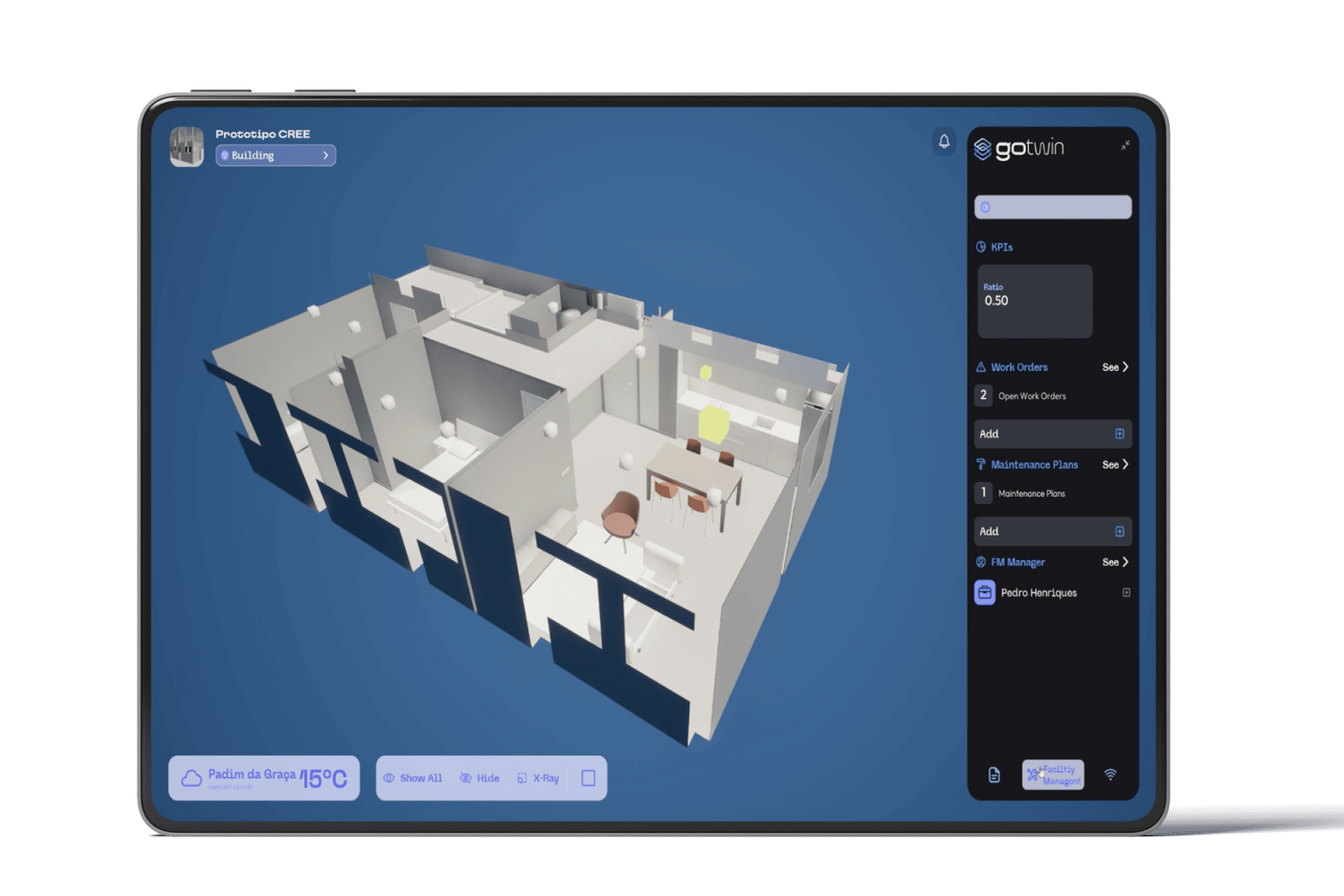Click the cloud weather icon
This screenshot has height=896, width=1344.
coord(192,778)
